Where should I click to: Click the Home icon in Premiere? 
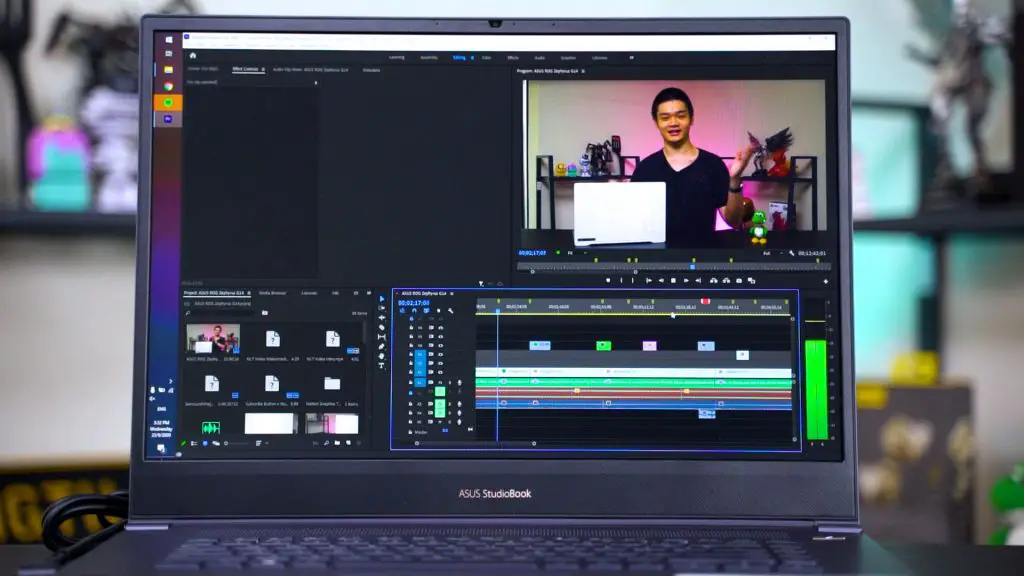coord(193,56)
